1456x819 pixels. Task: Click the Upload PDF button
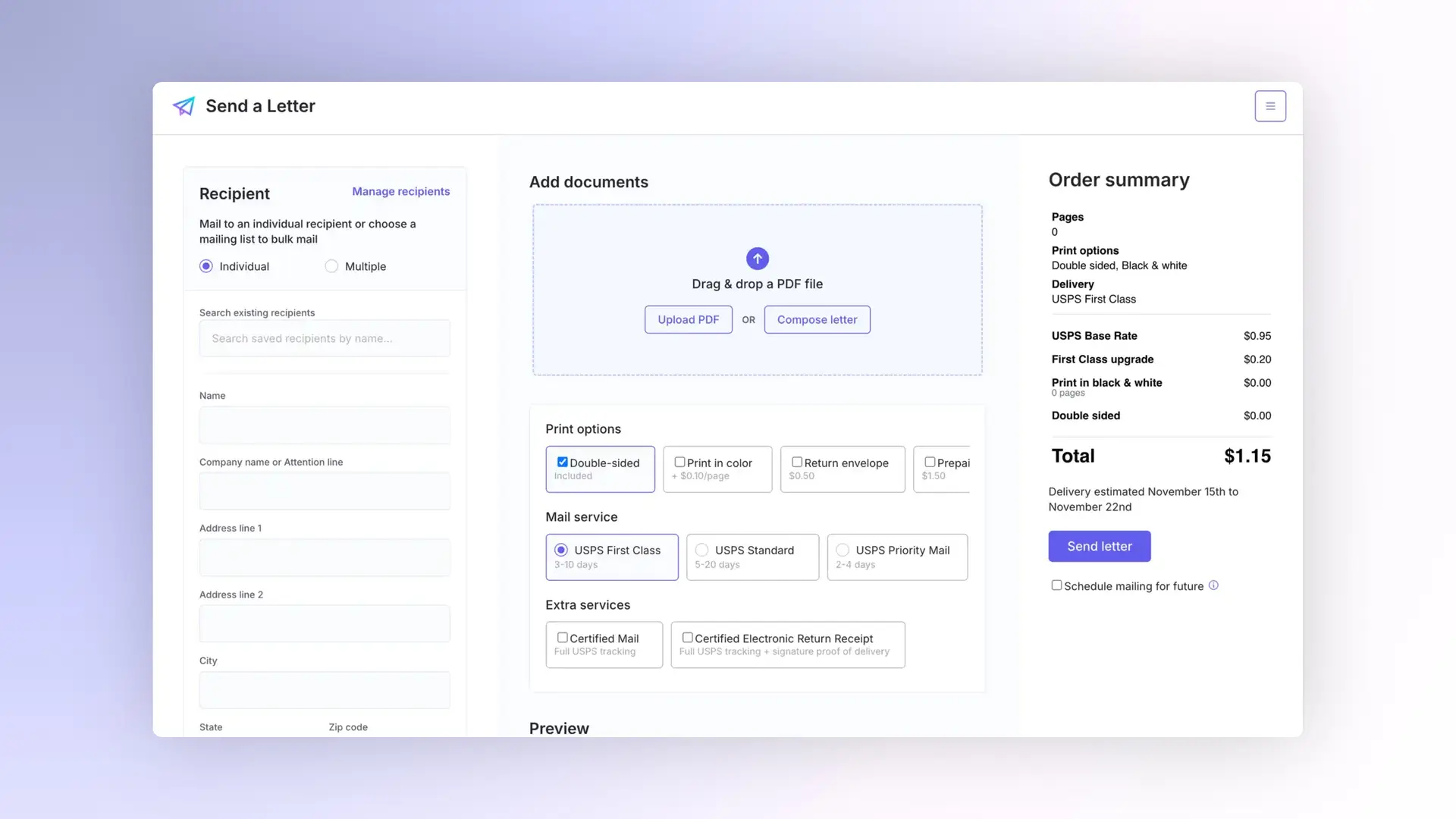(688, 319)
